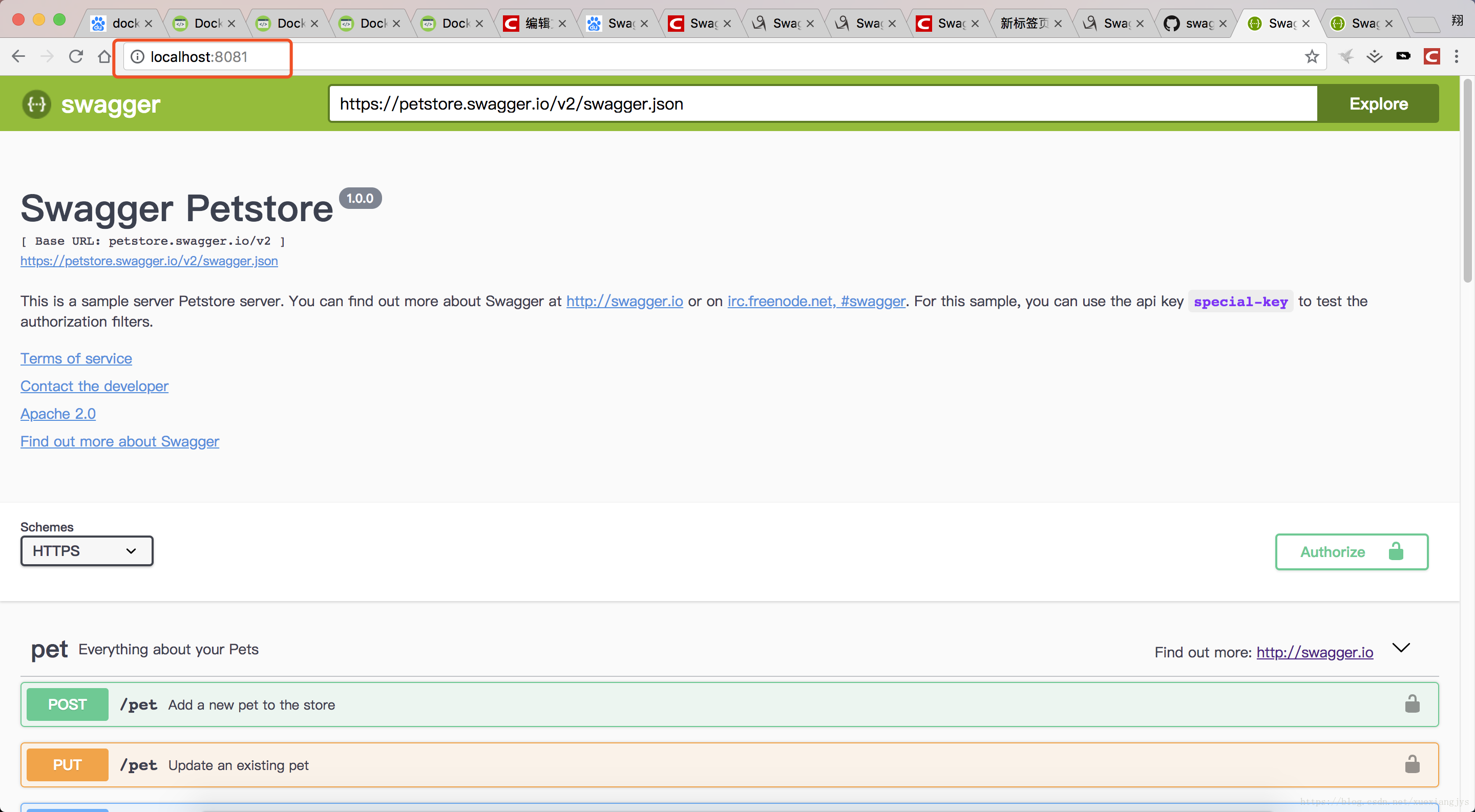Image resolution: width=1475 pixels, height=812 pixels.
Task: Click the bird extension icon in toolbar
Action: [x=1345, y=56]
